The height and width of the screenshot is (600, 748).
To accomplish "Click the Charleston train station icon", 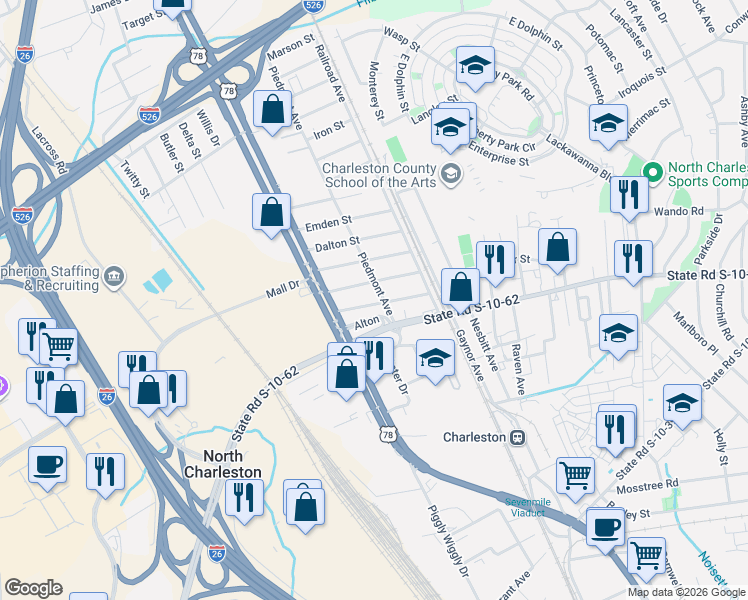I will click(x=518, y=437).
